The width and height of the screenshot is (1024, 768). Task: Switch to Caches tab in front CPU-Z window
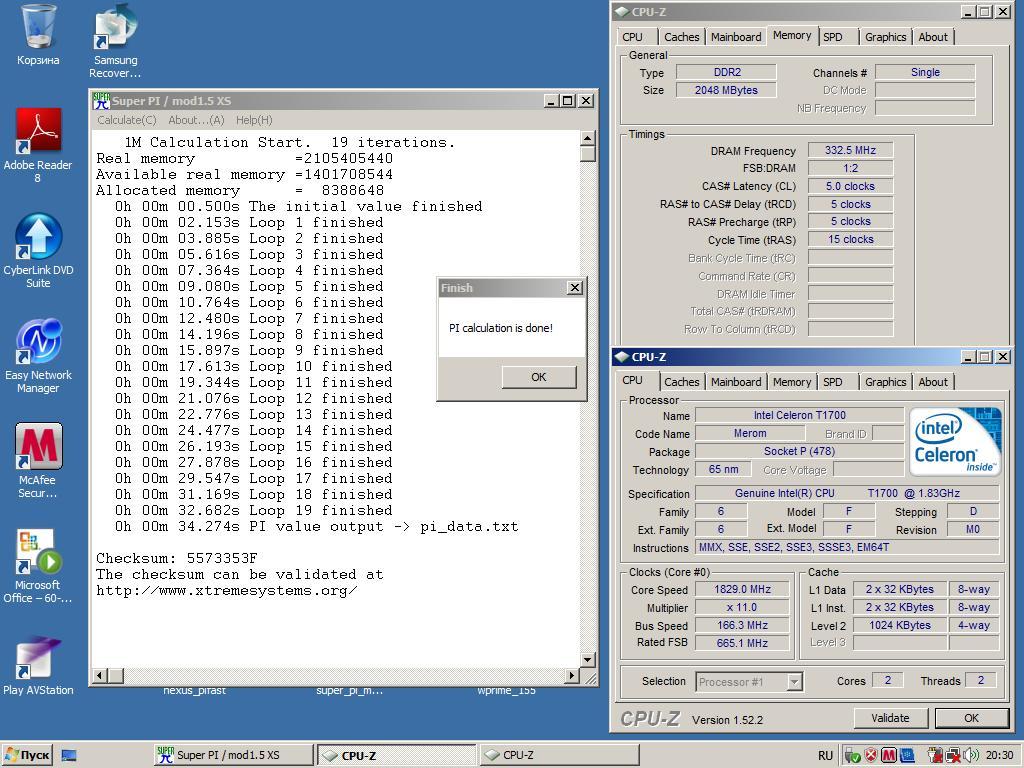point(681,382)
